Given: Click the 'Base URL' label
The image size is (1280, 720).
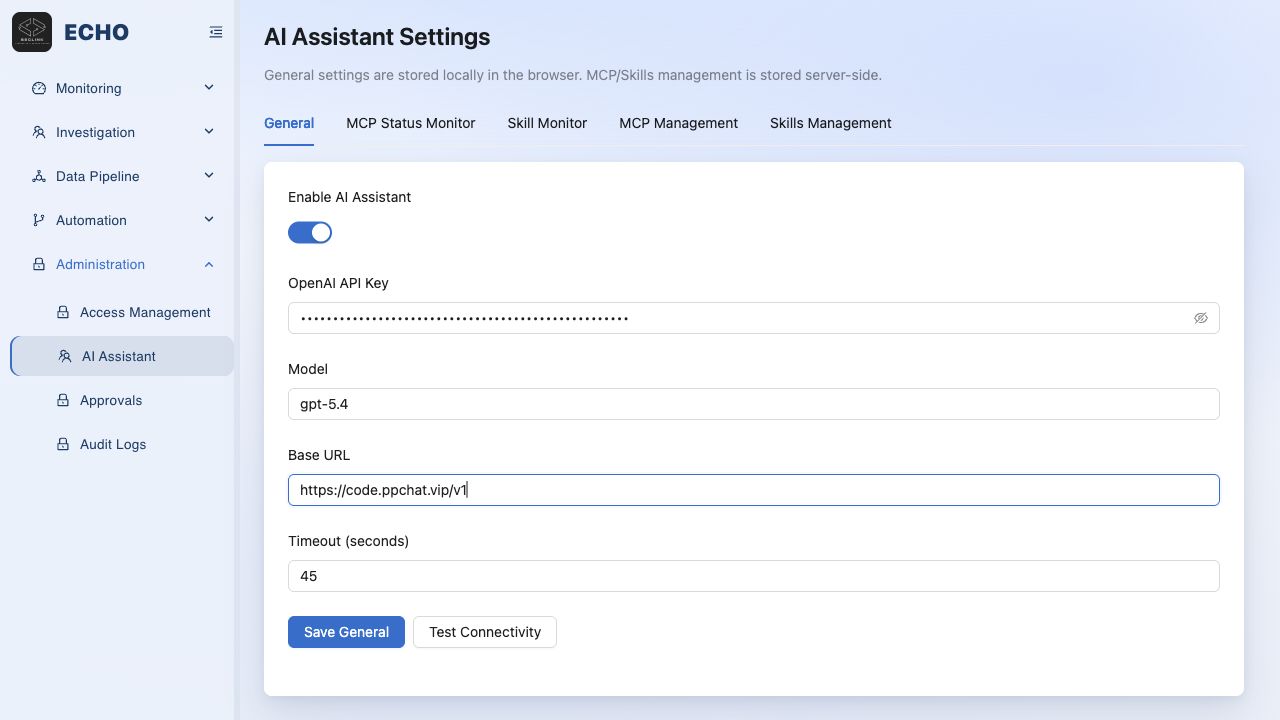Looking at the screenshot, I should point(319,455).
